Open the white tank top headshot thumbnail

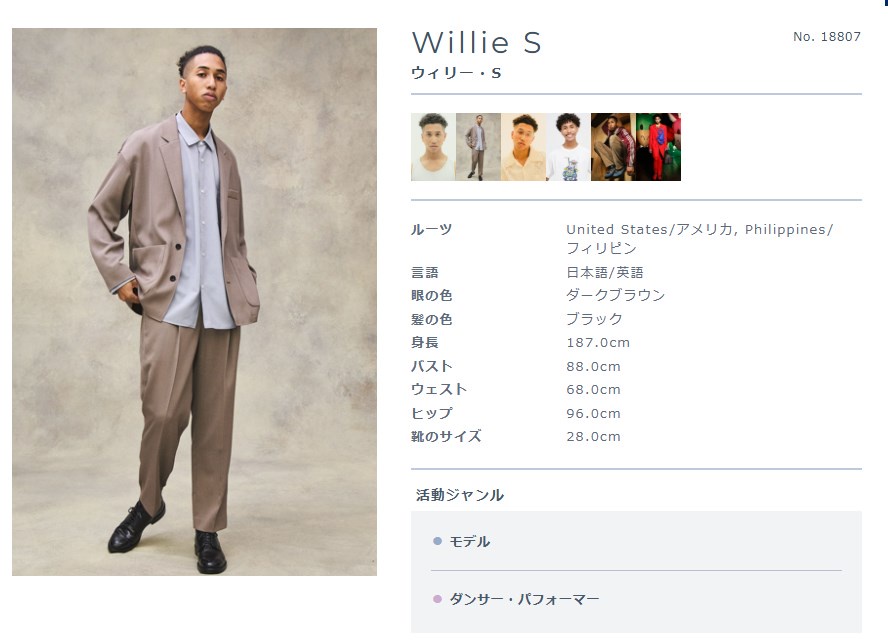(433, 147)
